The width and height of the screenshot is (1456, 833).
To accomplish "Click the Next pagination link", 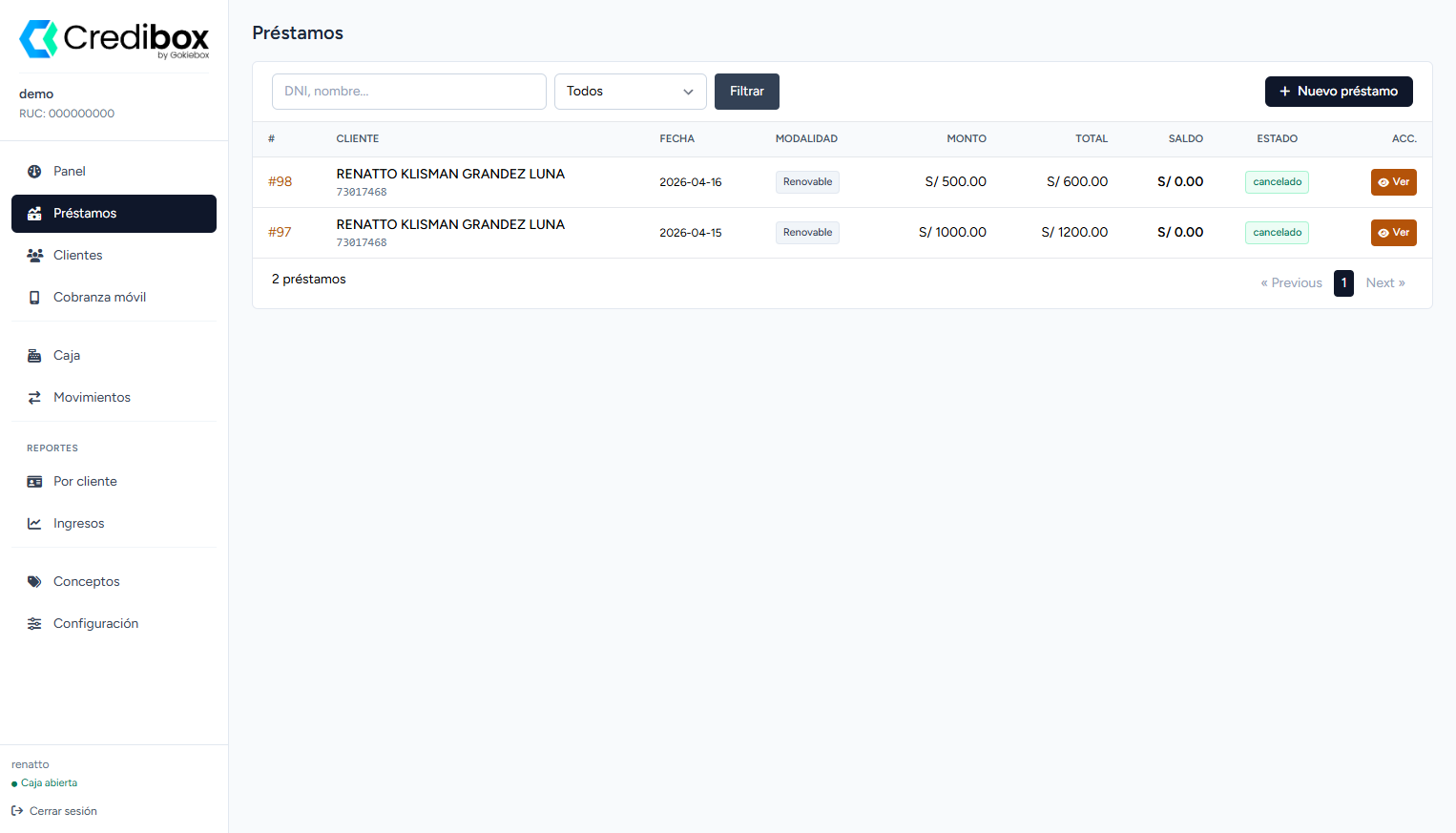I will click(1385, 283).
